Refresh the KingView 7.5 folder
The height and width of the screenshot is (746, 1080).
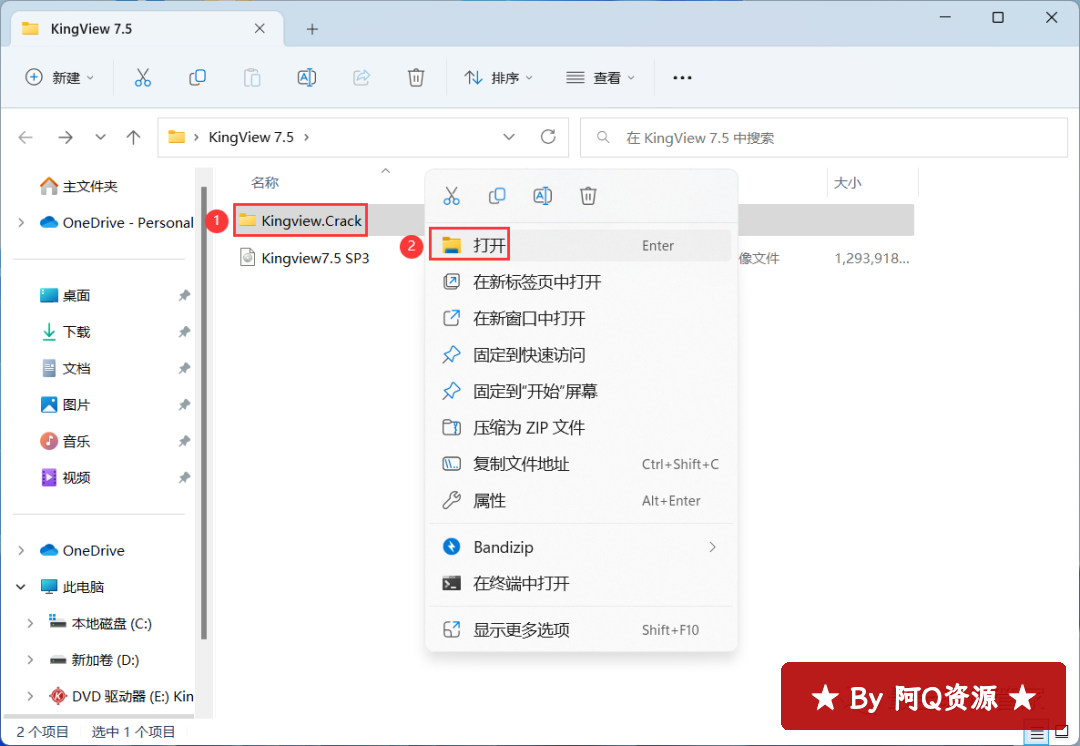click(x=548, y=137)
